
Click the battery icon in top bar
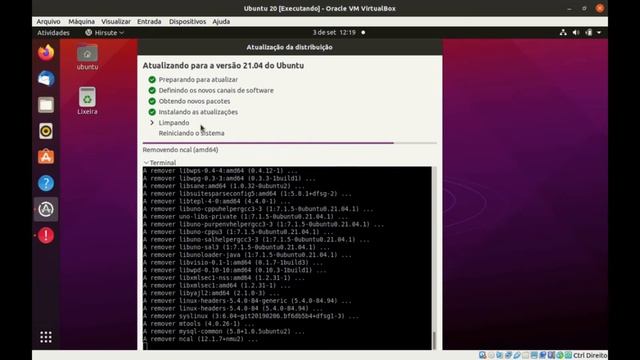(x=589, y=33)
